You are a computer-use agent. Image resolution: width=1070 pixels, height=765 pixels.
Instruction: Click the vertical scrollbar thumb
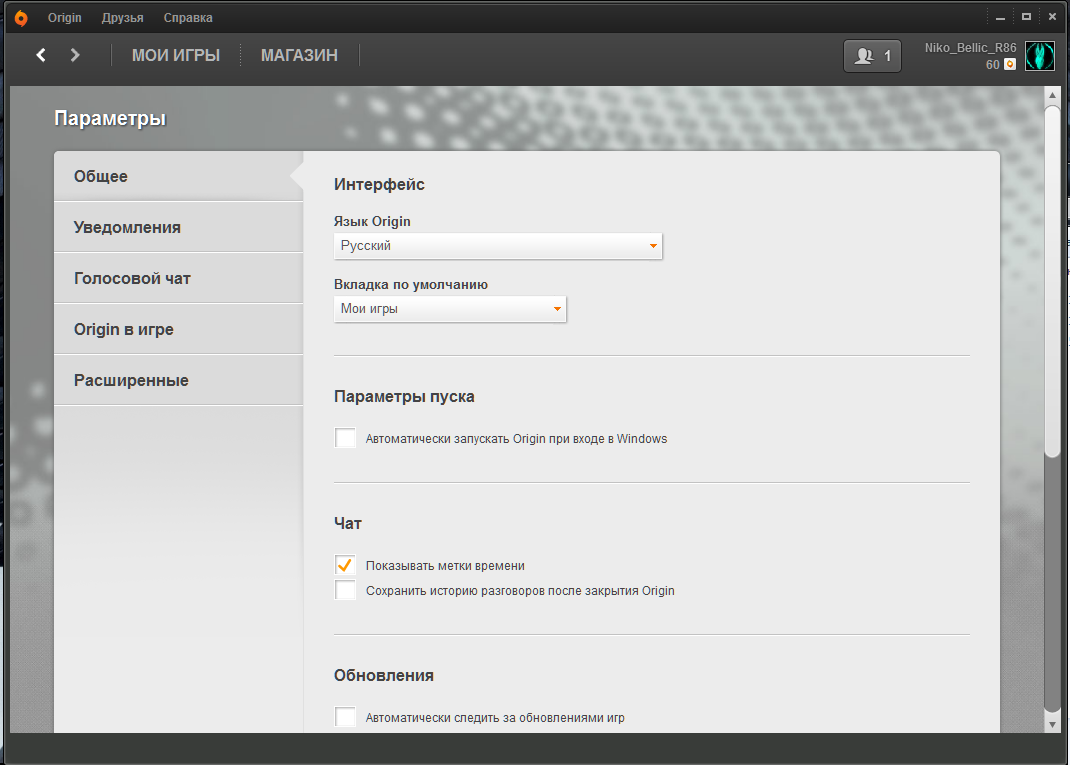point(1052,281)
